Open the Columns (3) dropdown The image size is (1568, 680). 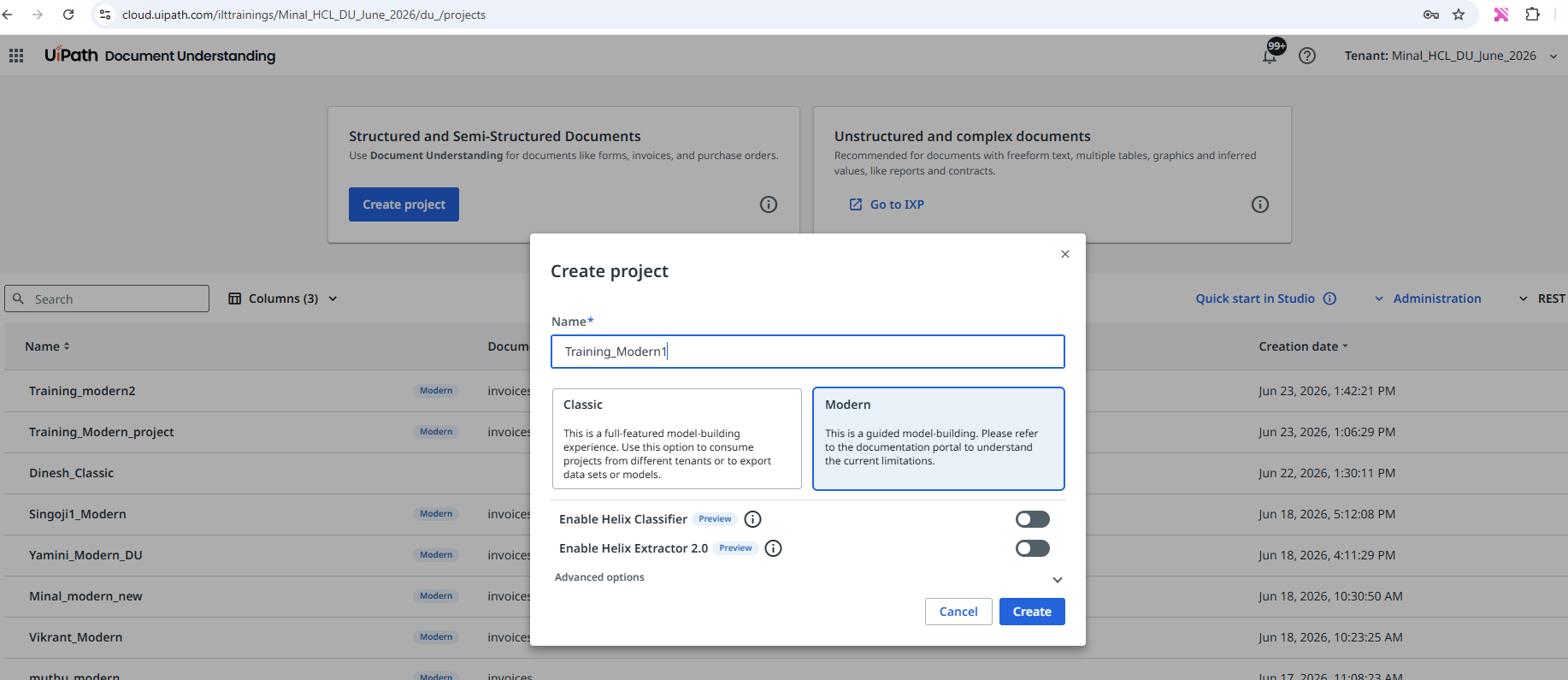(x=283, y=299)
